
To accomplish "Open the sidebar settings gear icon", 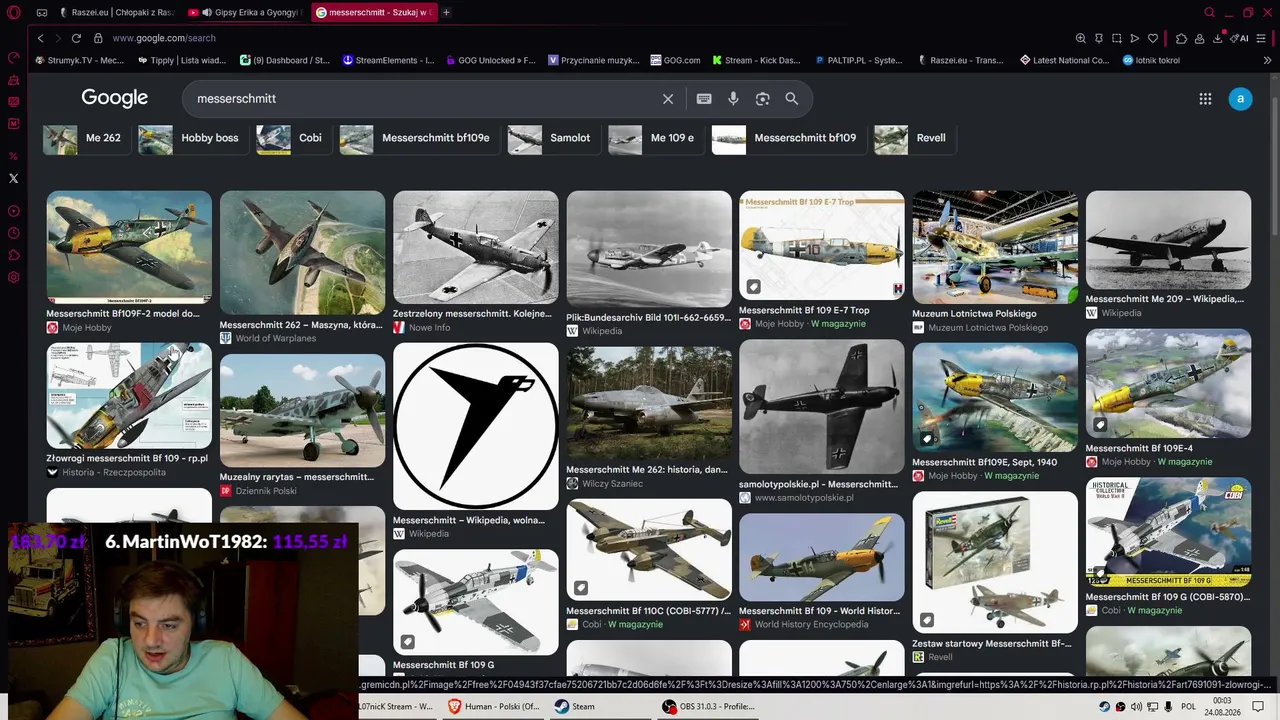I will [14, 277].
